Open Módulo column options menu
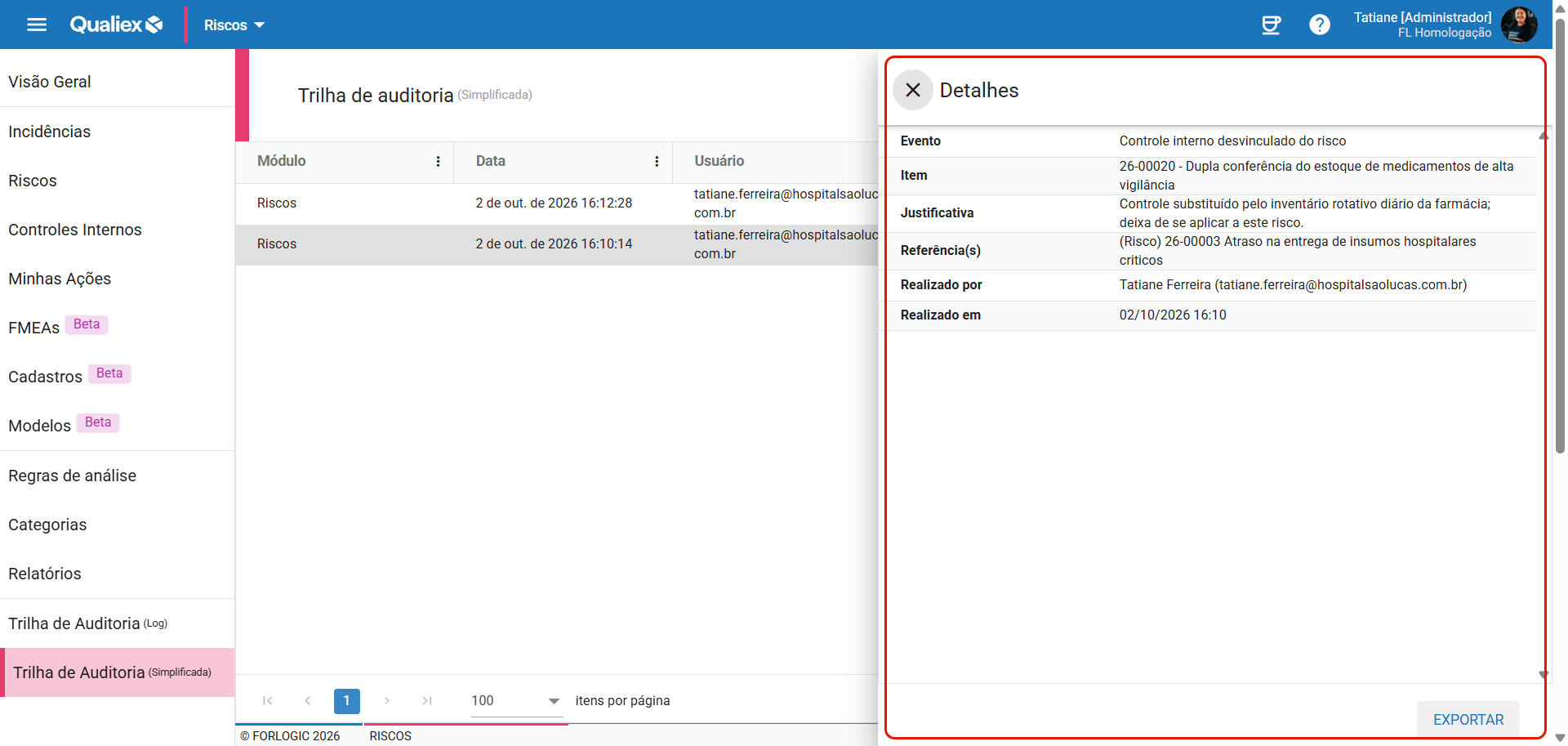This screenshot has height=746, width=1568. (439, 162)
